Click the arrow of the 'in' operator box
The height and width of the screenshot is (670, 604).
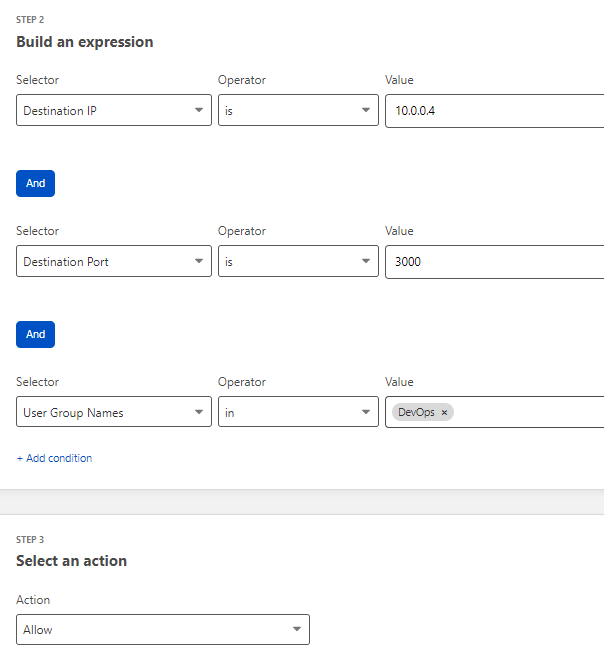(x=366, y=412)
